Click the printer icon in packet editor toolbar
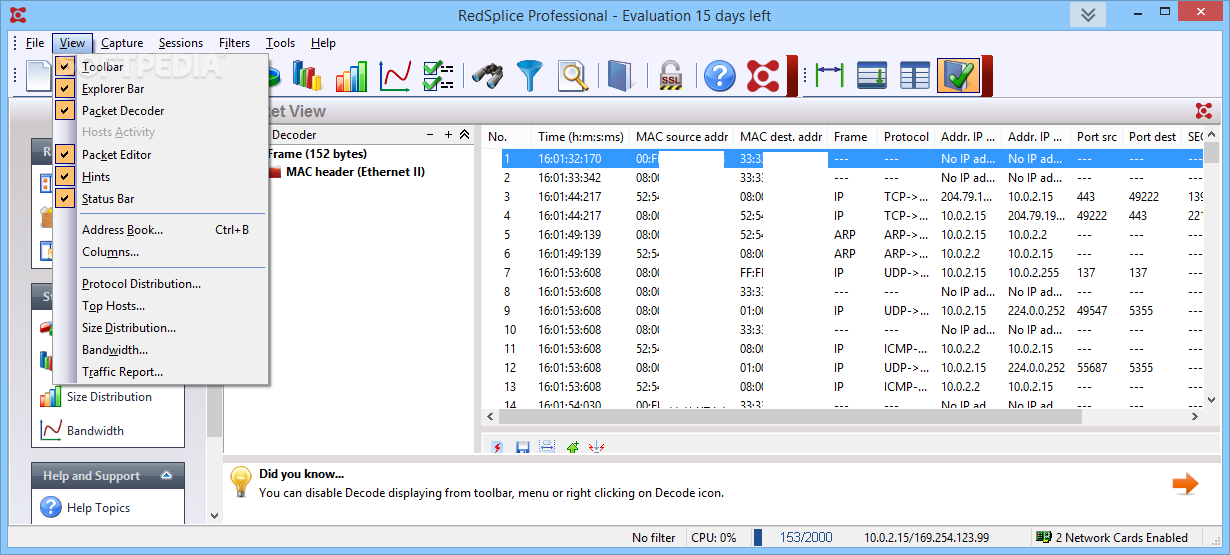The image size is (1230, 555). tap(547, 447)
